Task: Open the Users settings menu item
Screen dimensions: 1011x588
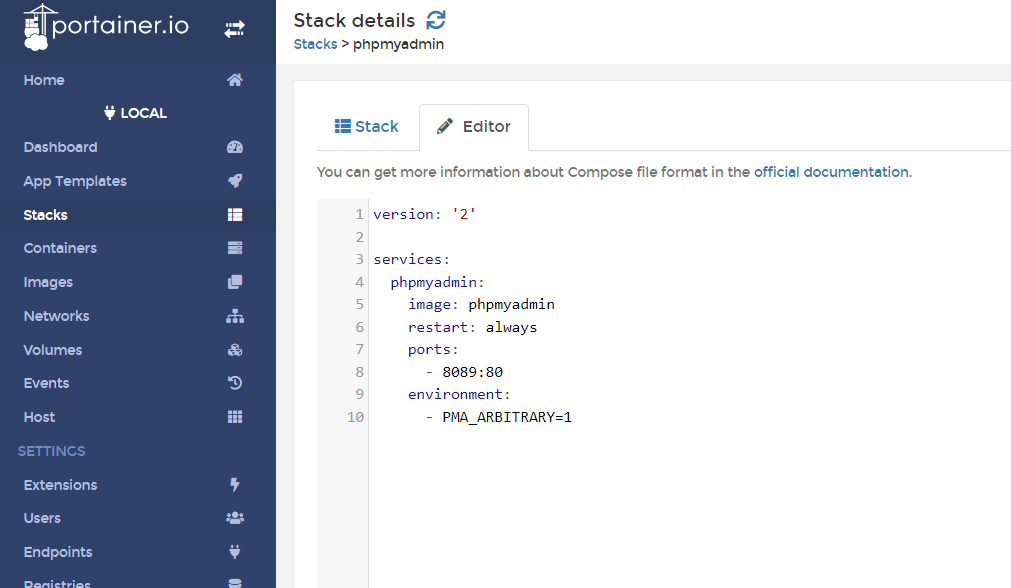Action: pos(42,518)
